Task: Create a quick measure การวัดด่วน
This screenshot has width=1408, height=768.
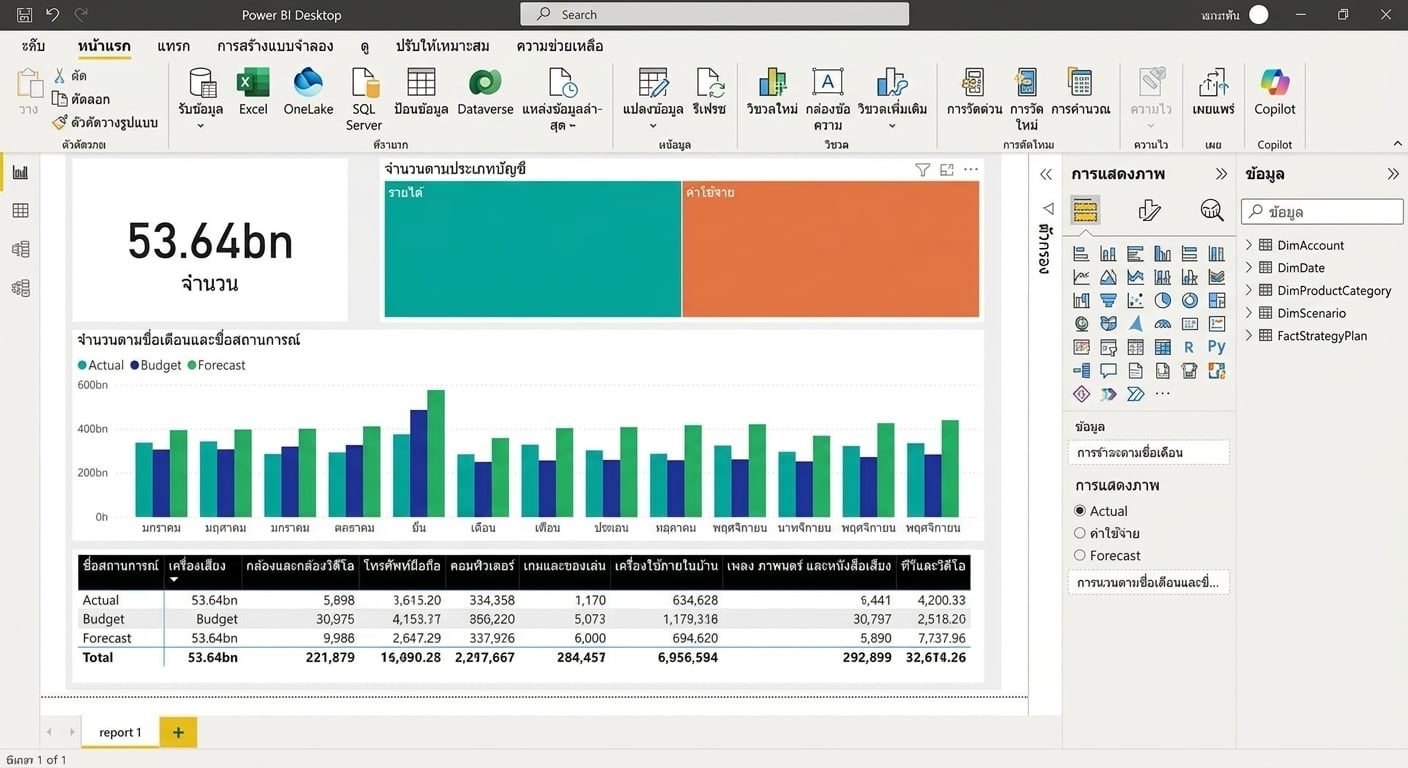Action: [x=974, y=92]
